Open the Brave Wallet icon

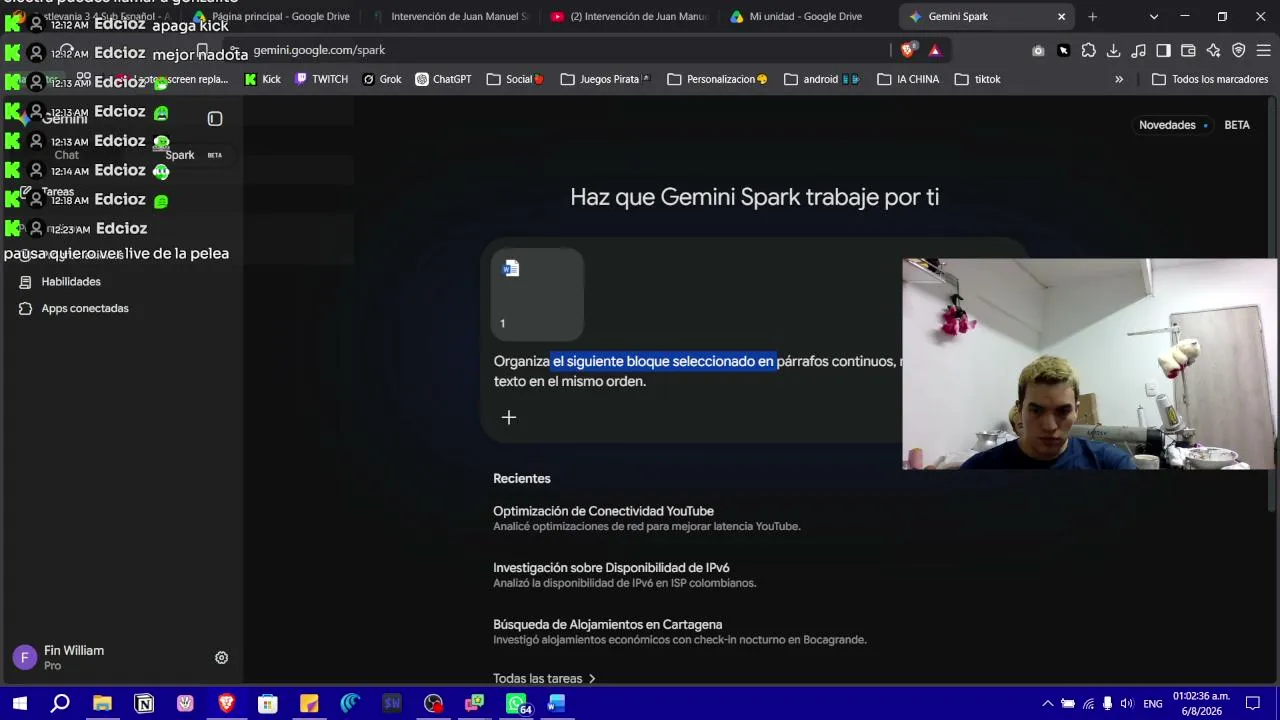pyautogui.click(x=1188, y=51)
